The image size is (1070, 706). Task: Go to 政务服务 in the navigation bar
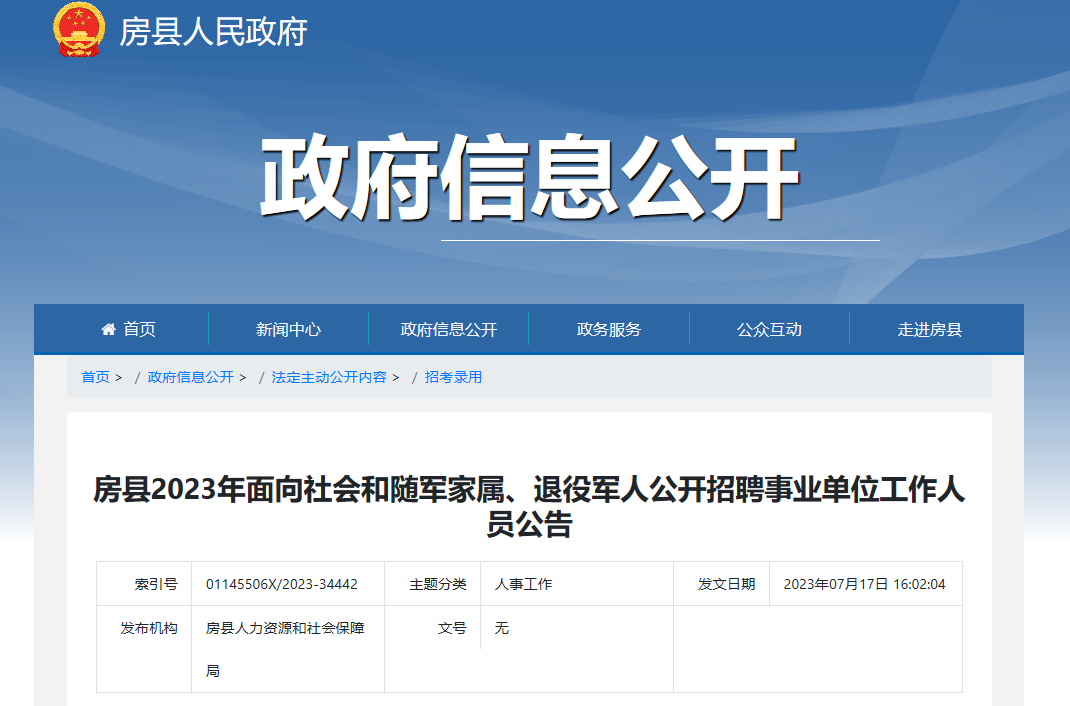point(608,329)
